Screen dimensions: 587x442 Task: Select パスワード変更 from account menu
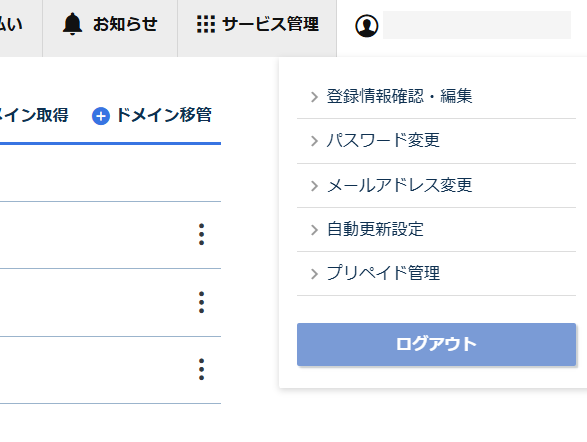tap(436, 141)
